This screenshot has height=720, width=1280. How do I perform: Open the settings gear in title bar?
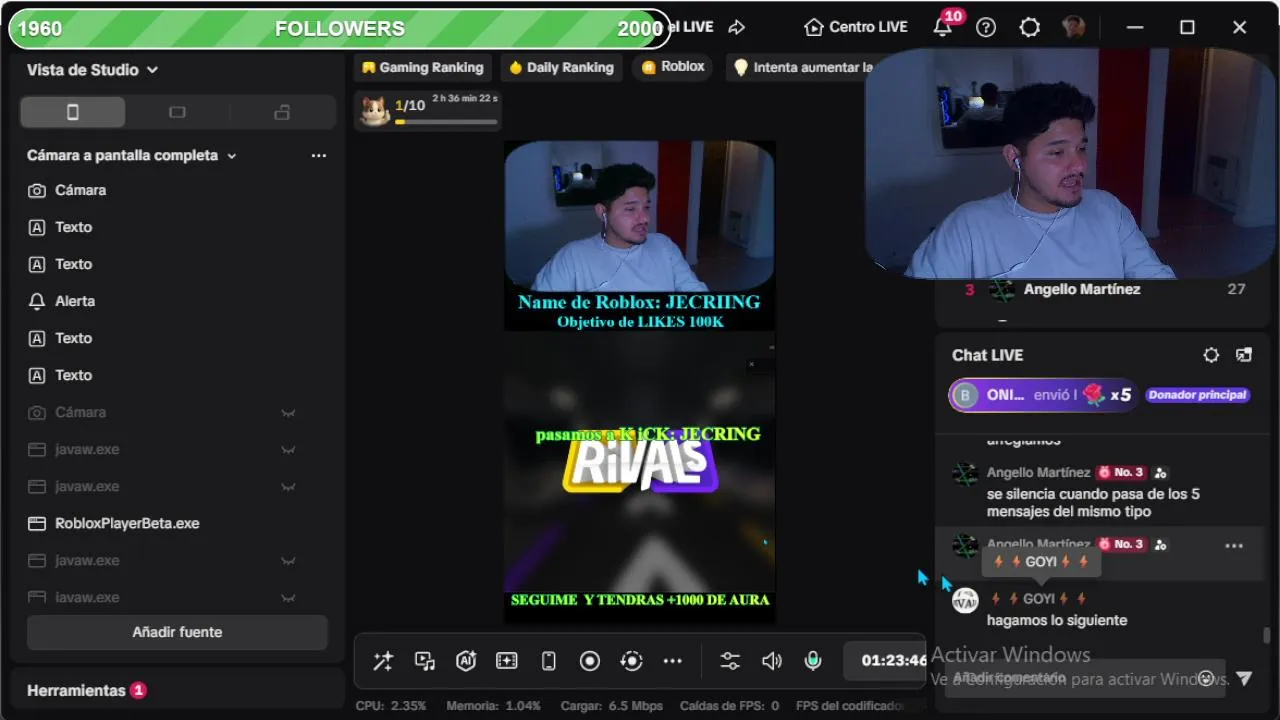1030,27
